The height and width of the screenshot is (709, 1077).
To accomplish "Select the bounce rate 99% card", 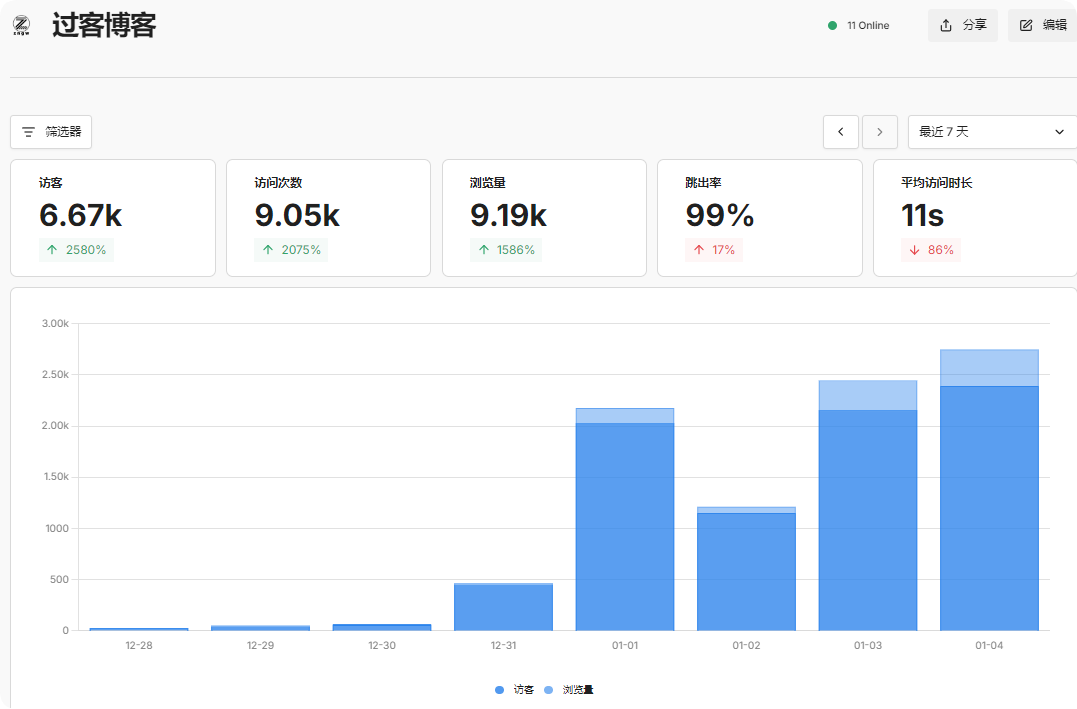I will pos(759,217).
